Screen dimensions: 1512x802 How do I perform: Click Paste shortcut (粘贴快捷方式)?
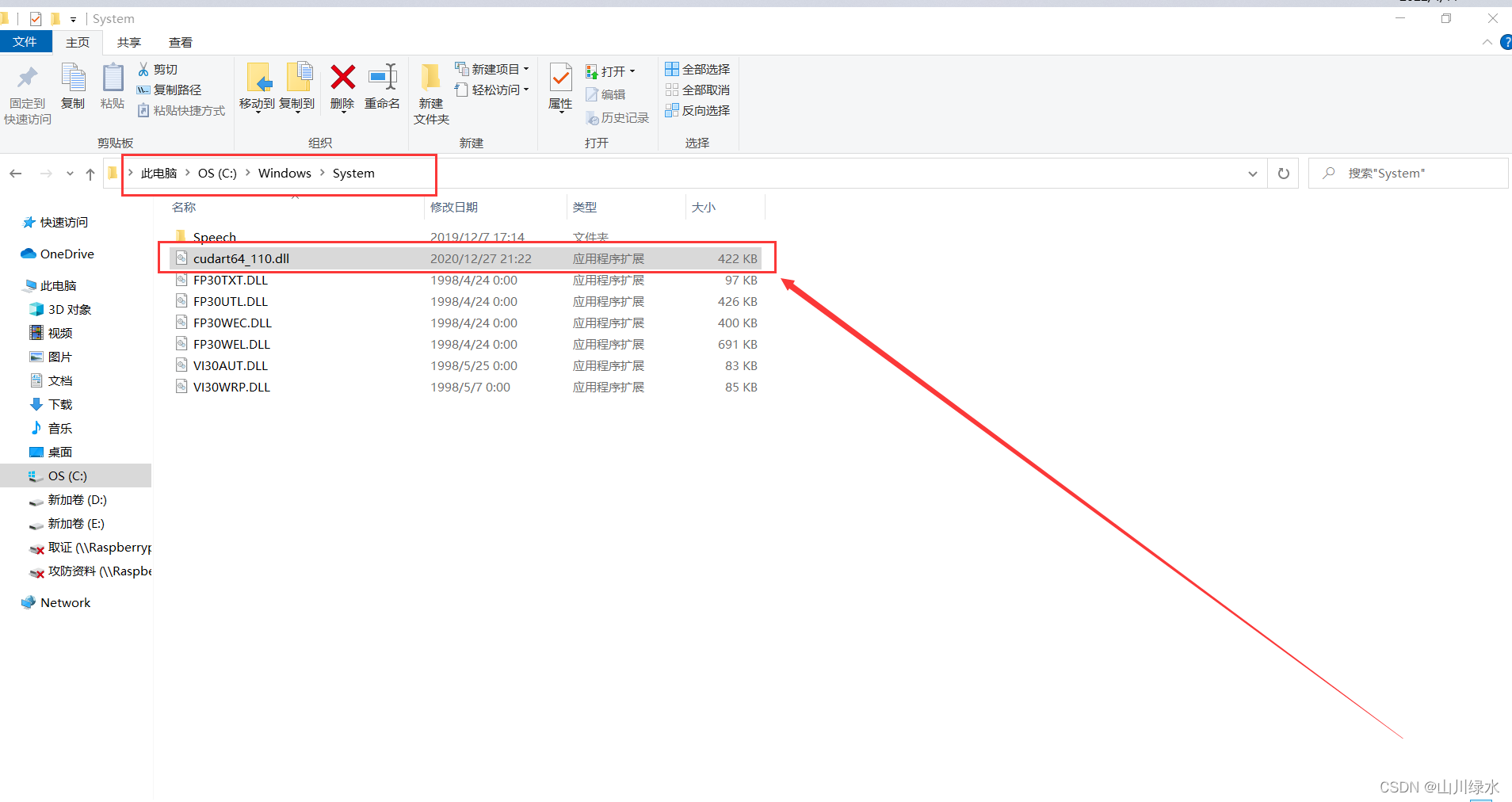tap(181, 110)
